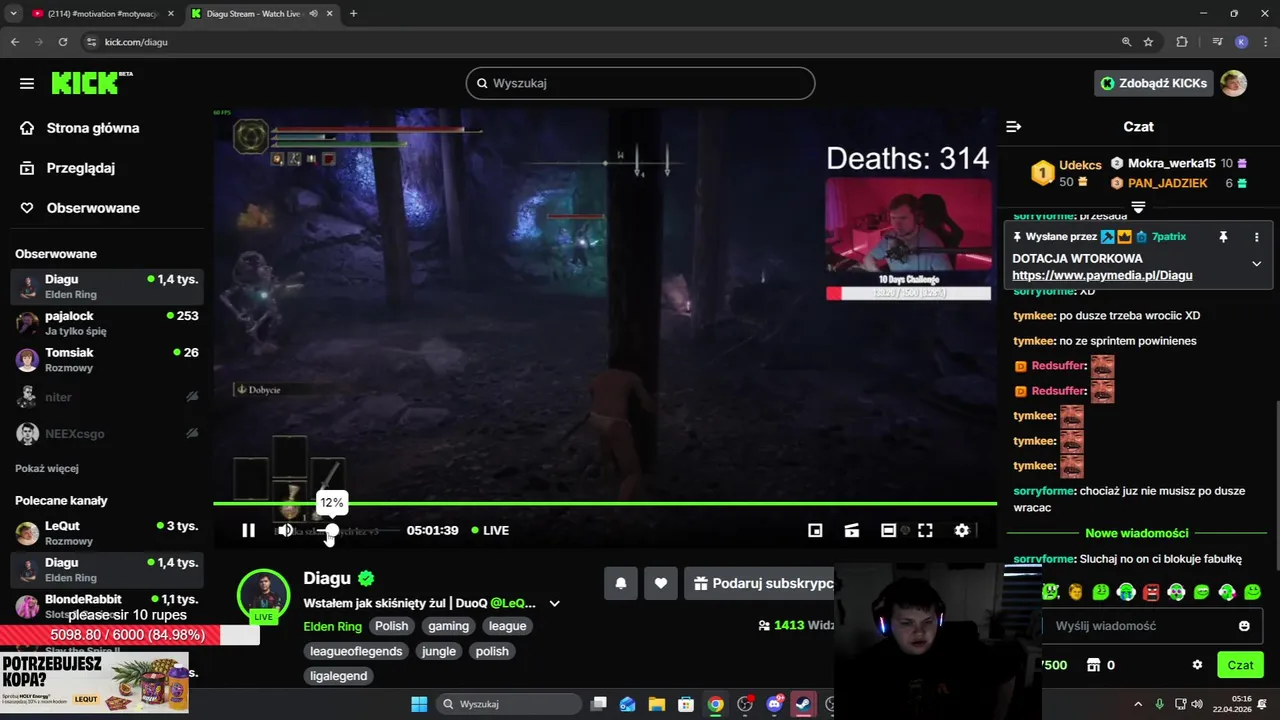The width and height of the screenshot is (1280, 720).
Task: Open the browser zoom indicator icon
Action: (1126, 42)
